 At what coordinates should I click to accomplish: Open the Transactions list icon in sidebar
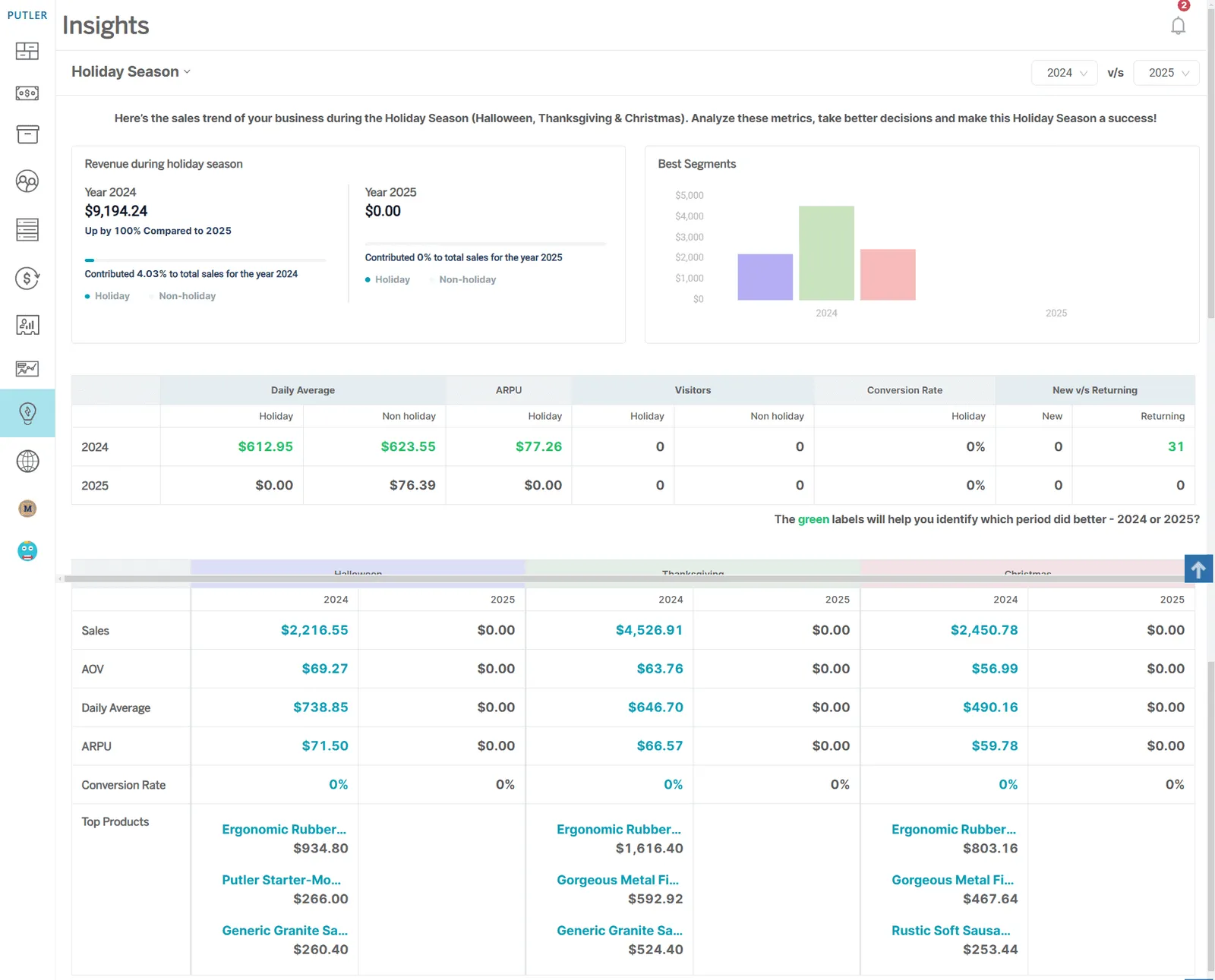pos(27,229)
